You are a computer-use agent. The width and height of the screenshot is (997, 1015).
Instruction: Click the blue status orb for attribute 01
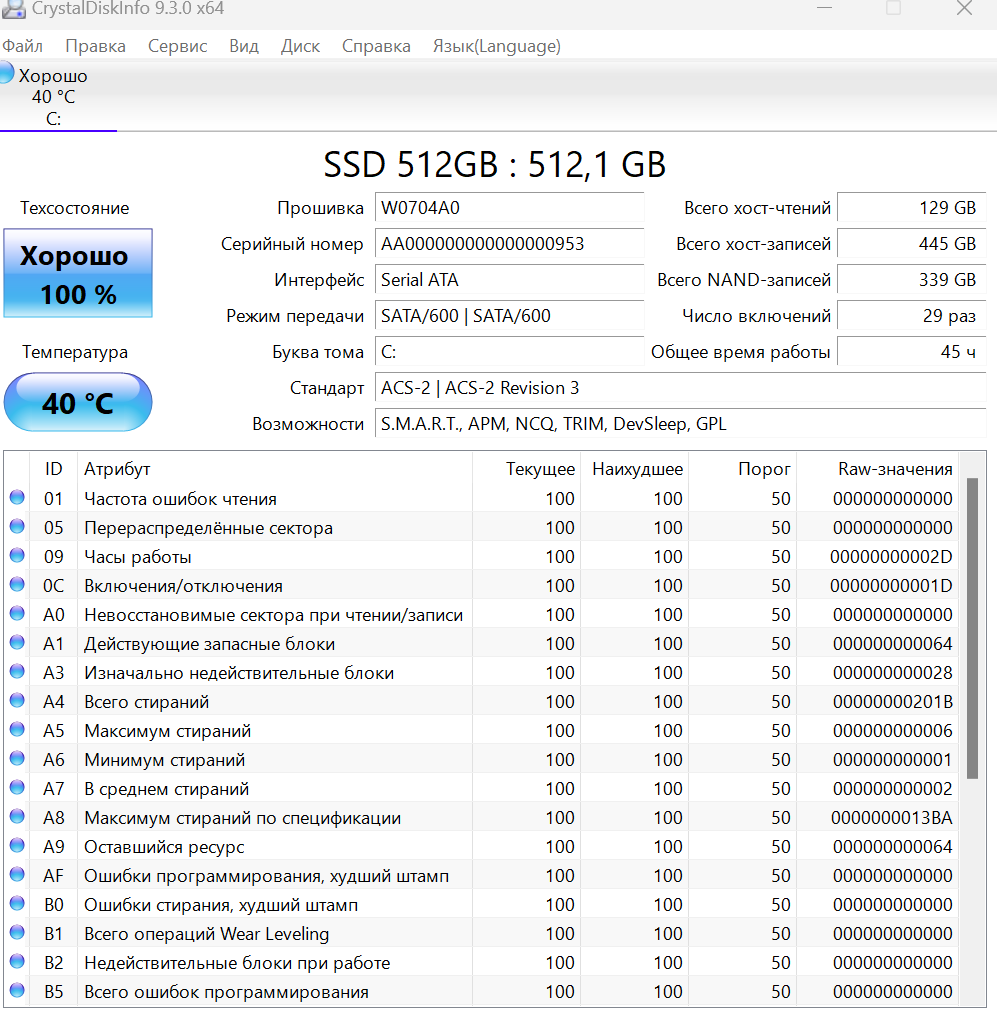17,498
